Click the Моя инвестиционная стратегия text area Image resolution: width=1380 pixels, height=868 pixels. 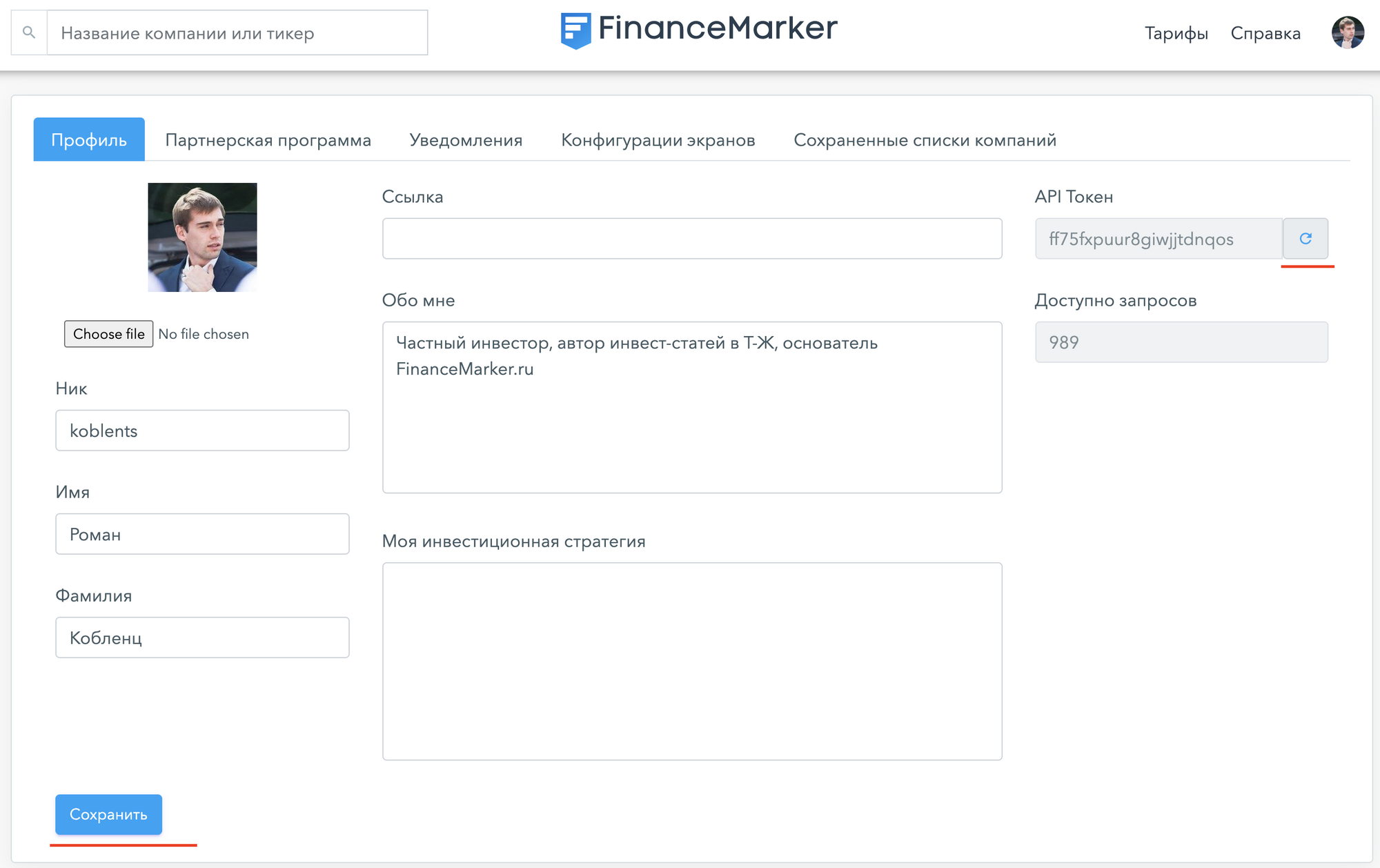691,660
